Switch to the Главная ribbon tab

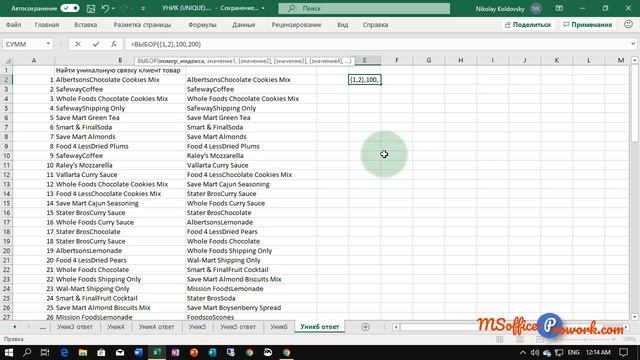[47, 25]
